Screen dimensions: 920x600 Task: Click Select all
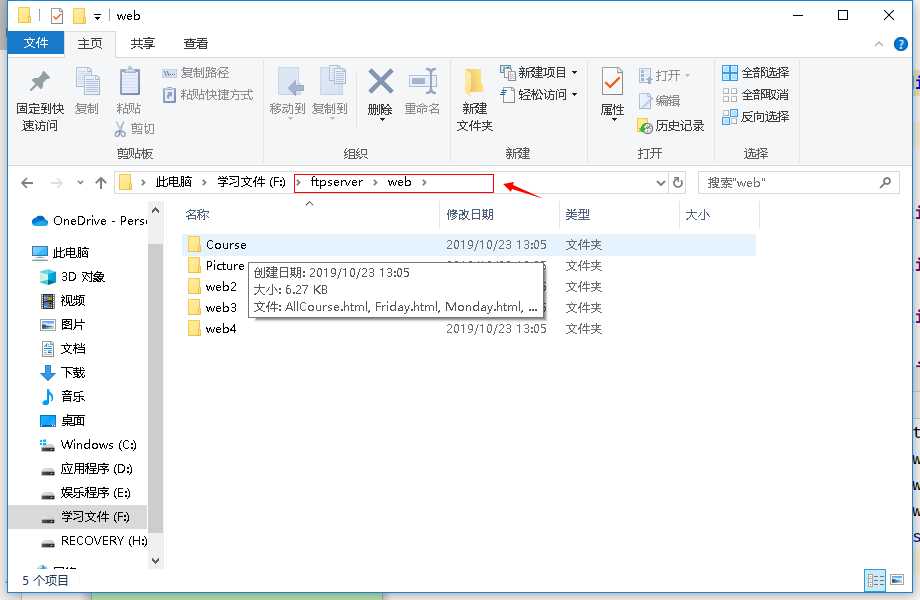[x=756, y=73]
